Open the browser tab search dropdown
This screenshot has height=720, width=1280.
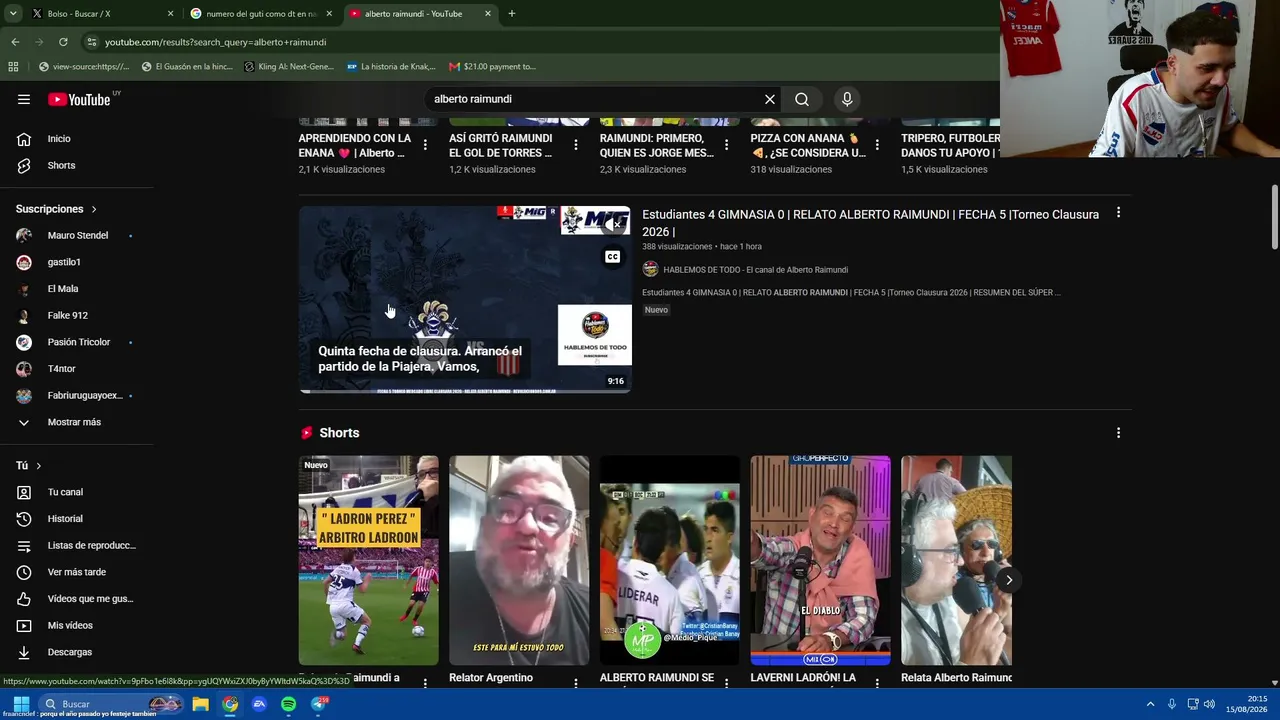13,14
